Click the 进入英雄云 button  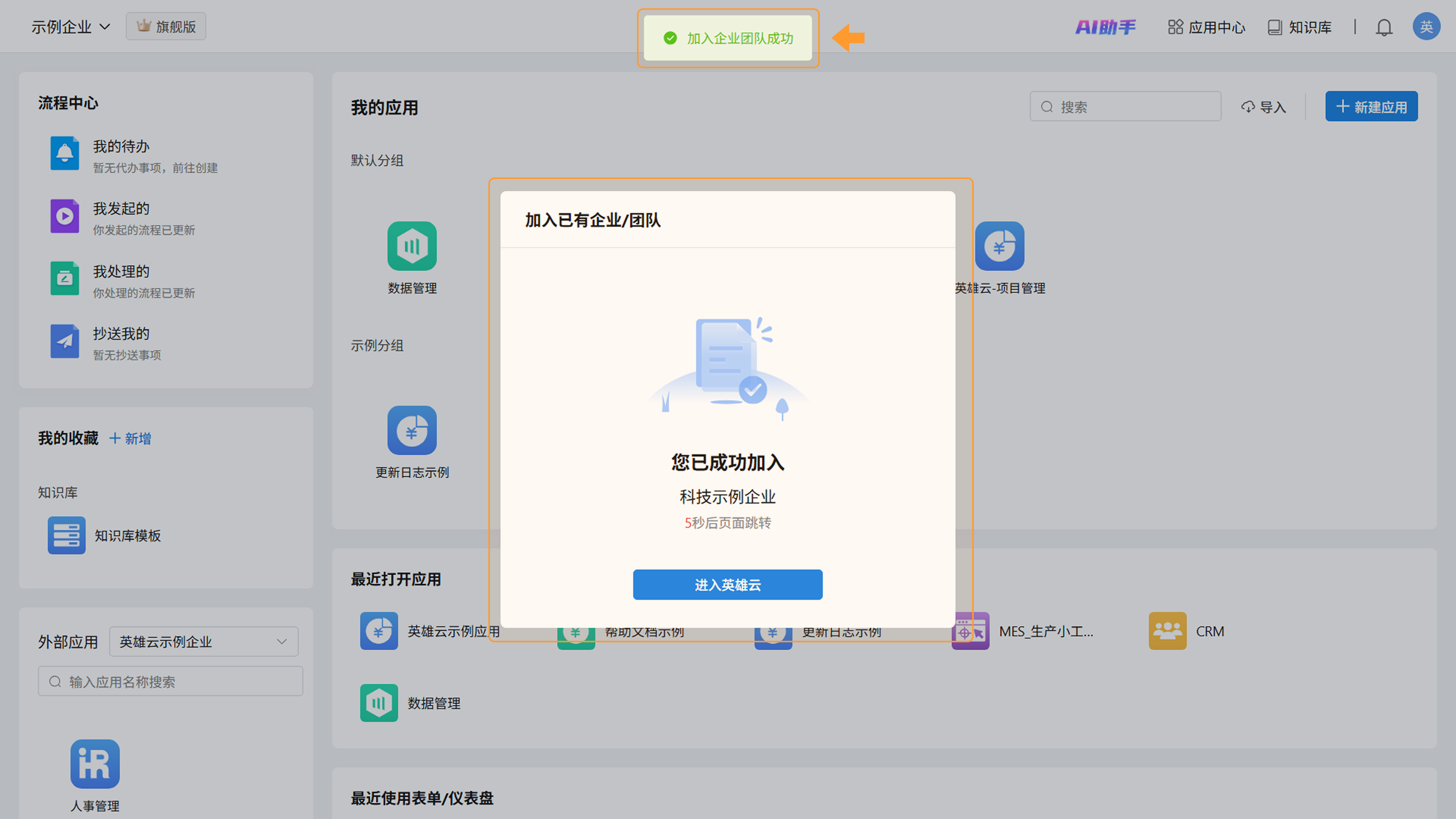(728, 584)
